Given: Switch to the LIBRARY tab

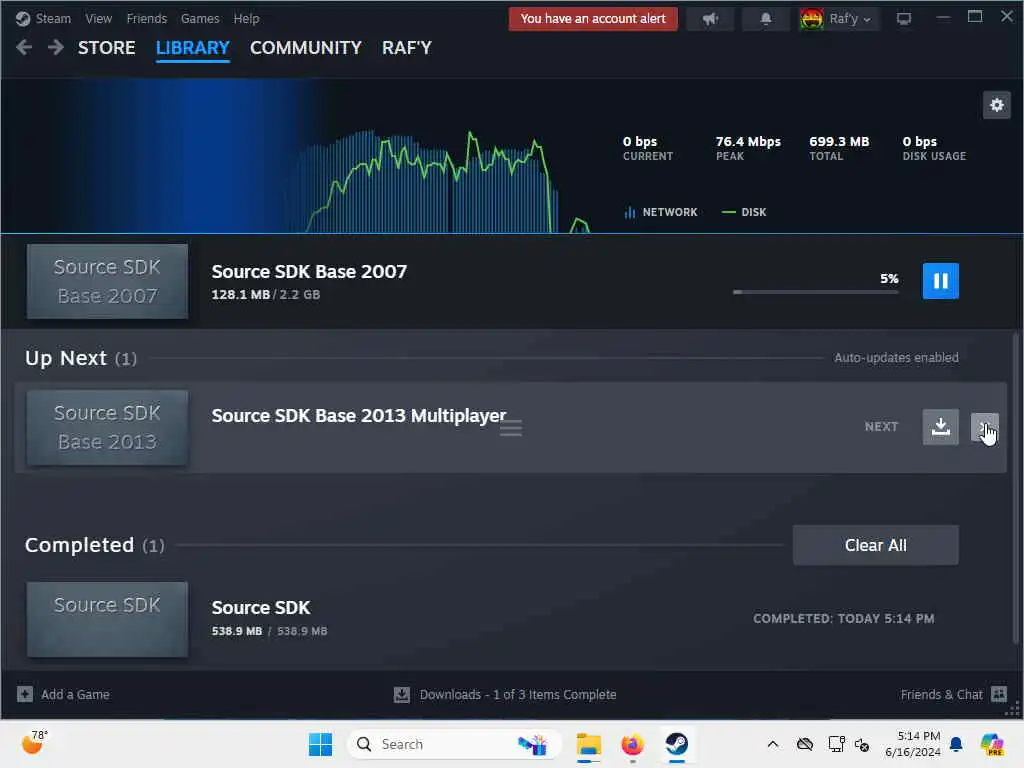Looking at the screenshot, I should [193, 48].
